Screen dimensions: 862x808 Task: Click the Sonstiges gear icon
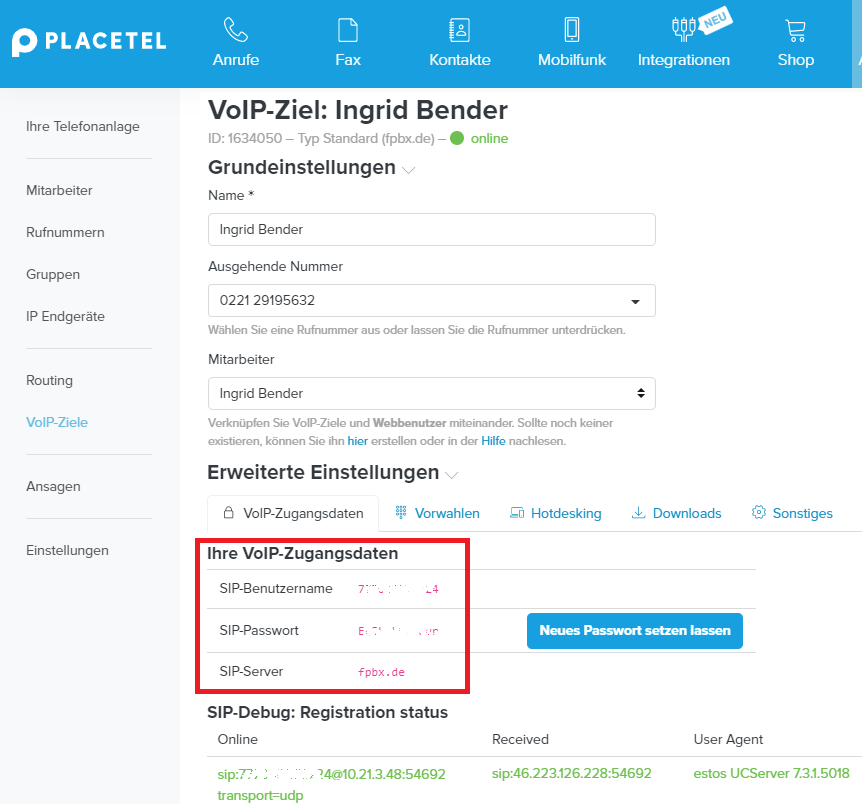tap(759, 513)
